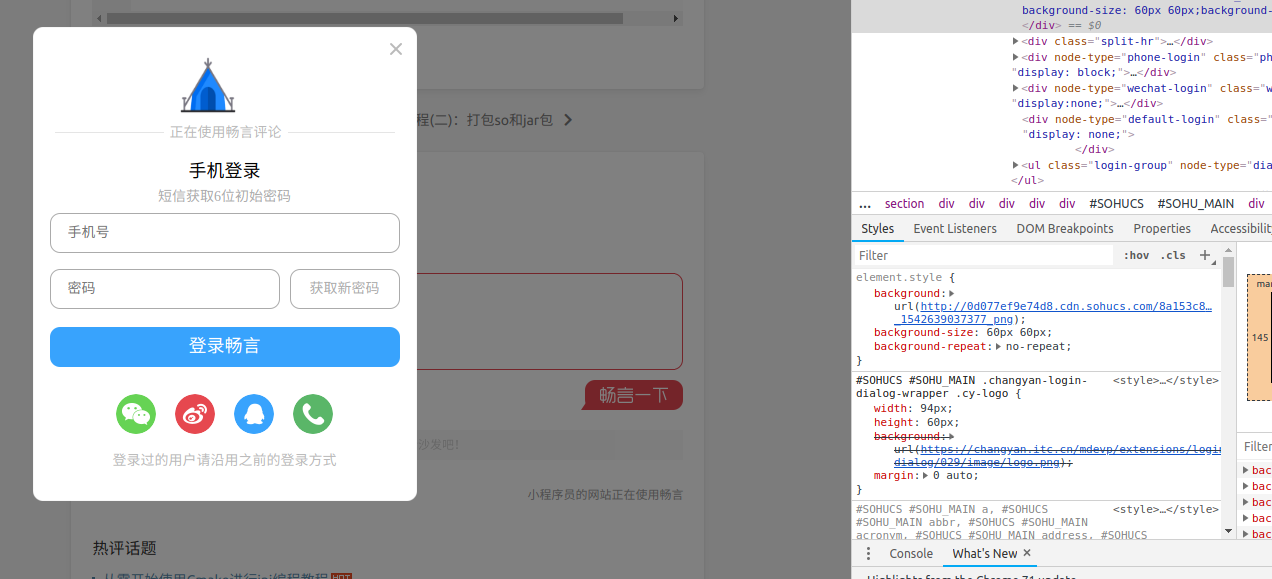Screen dimensions: 1272x579
Task: Expand the first computed bac property
Action: [1246, 471]
